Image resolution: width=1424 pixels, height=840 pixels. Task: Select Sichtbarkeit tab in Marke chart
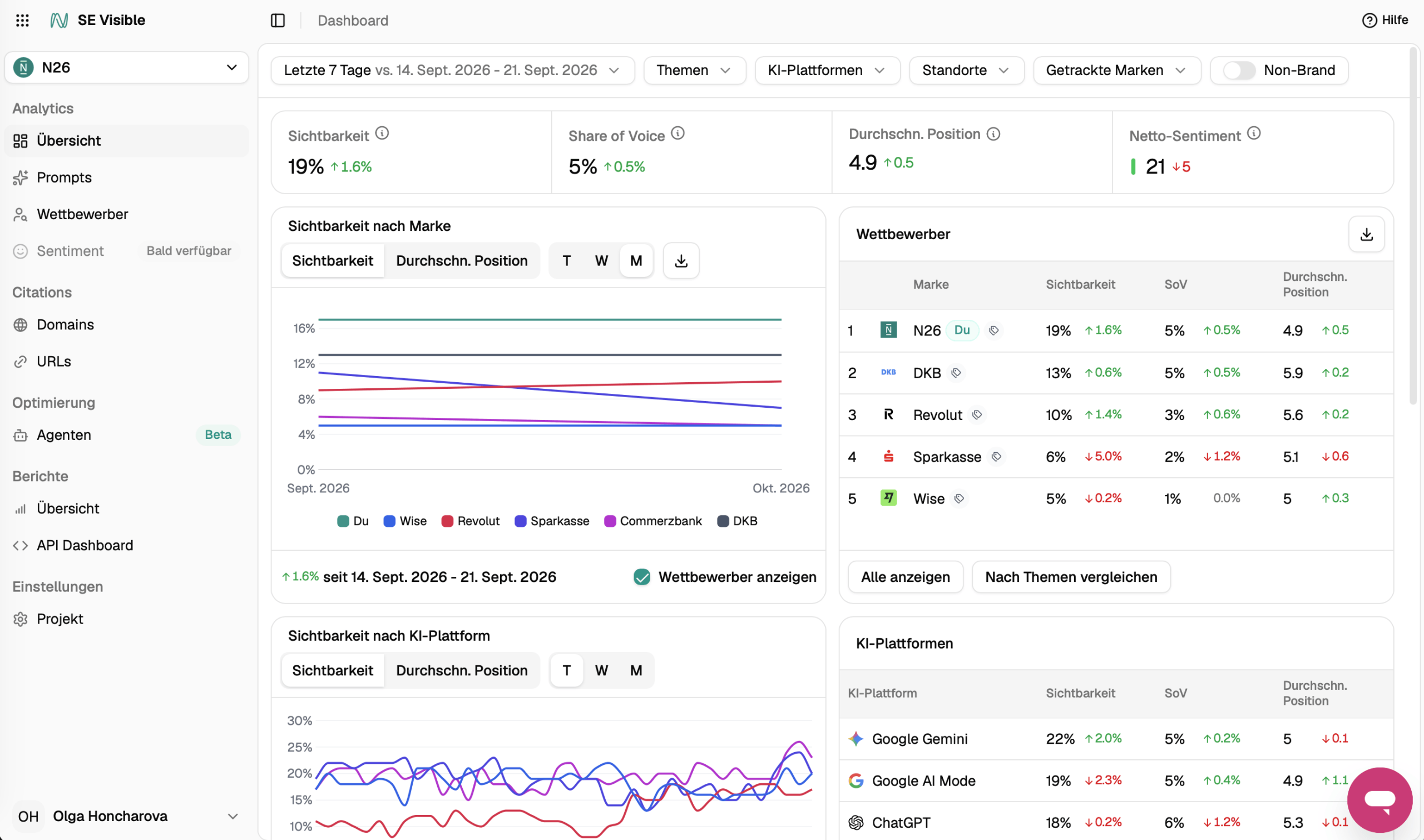click(x=333, y=260)
